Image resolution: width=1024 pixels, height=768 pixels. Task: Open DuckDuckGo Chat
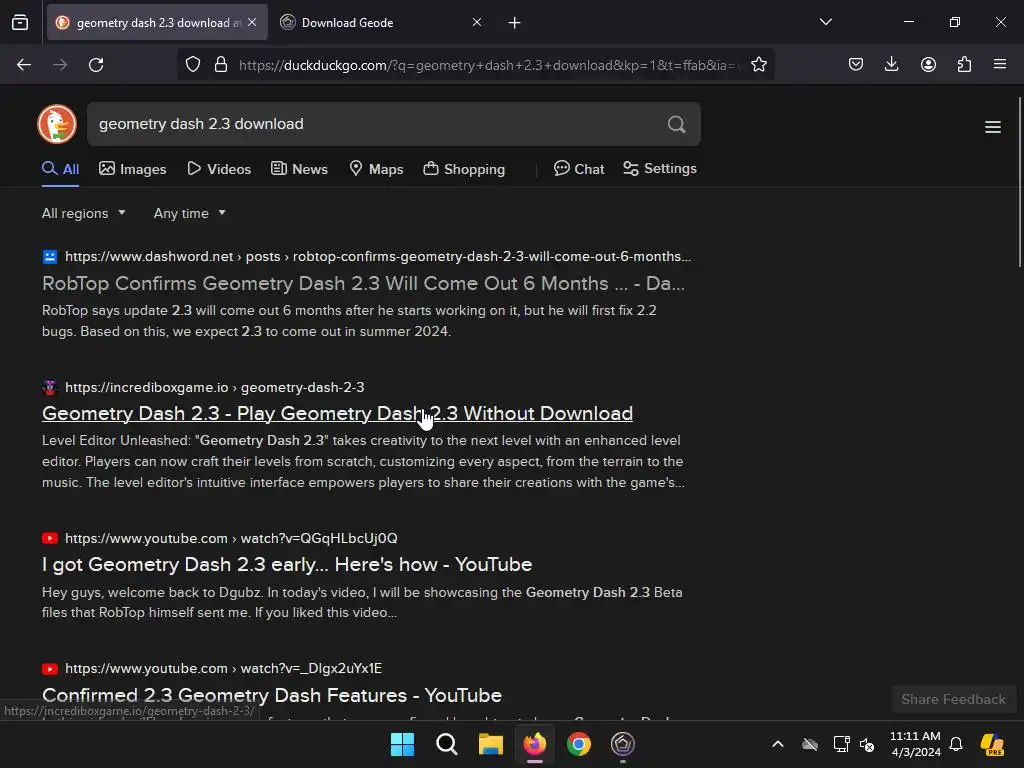pyautogui.click(x=579, y=169)
